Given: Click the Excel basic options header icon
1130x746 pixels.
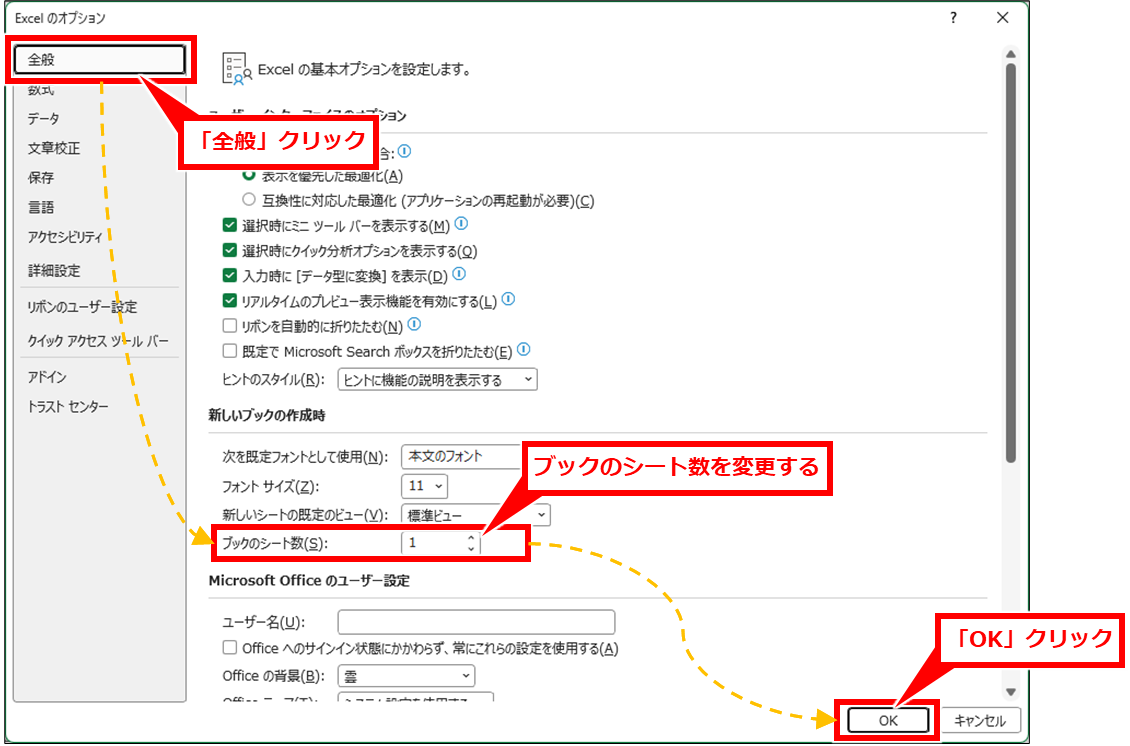Looking at the screenshot, I should 235,68.
